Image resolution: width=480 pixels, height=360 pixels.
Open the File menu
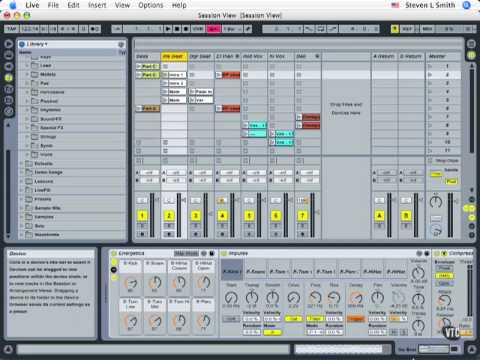tap(53, 5)
